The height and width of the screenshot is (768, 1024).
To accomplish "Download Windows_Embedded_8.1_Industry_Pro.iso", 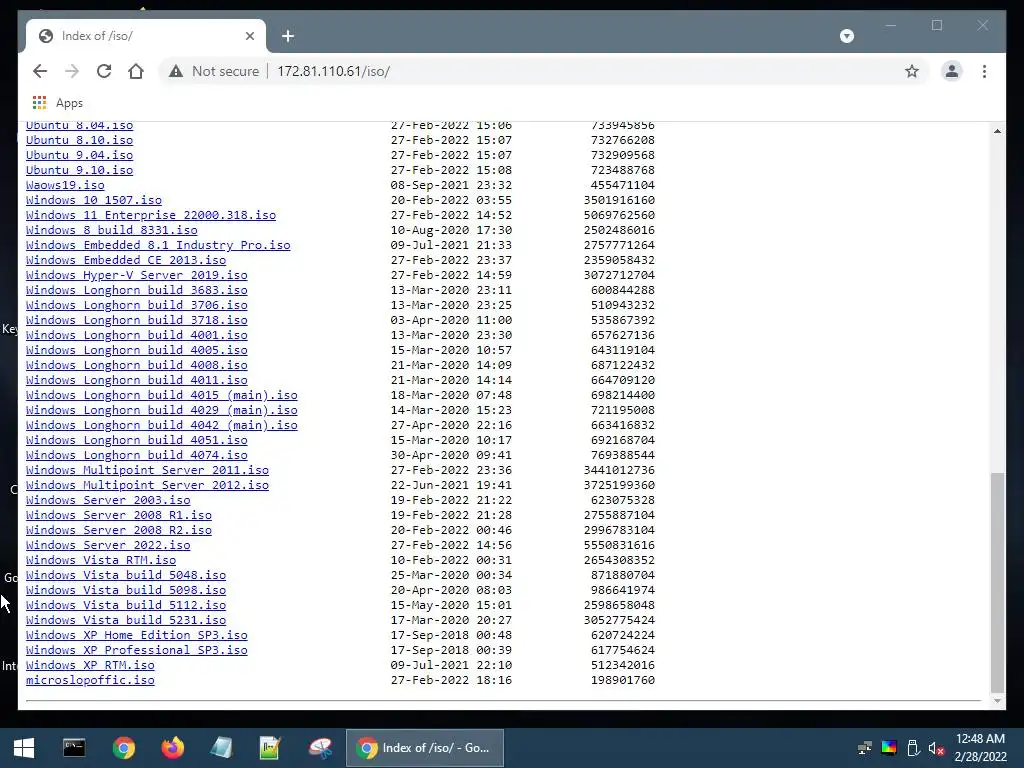I will [x=158, y=245].
